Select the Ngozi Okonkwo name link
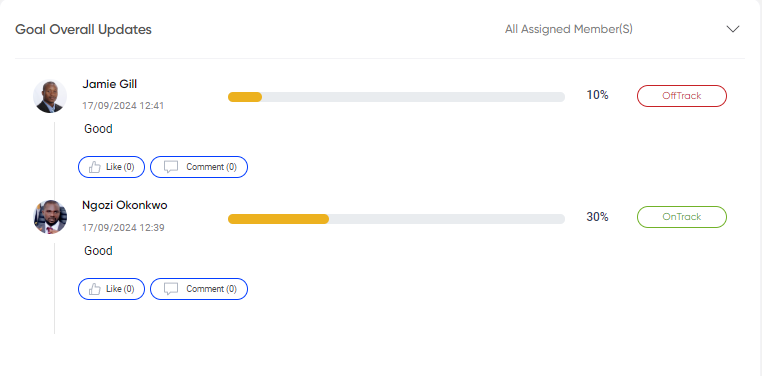The width and height of the screenshot is (762, 376). coord(125,205)
